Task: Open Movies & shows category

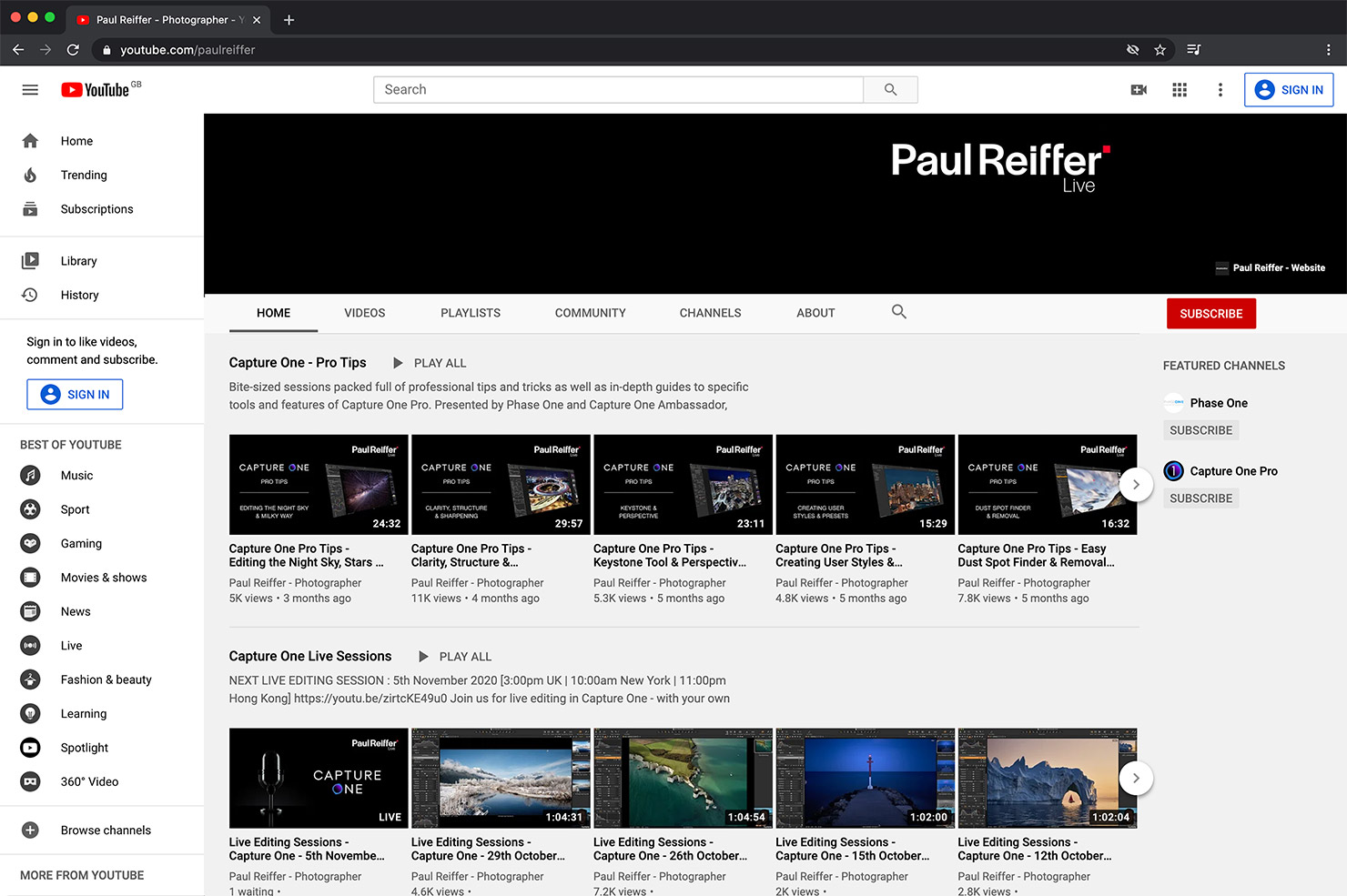Action: tap(102, 578)
